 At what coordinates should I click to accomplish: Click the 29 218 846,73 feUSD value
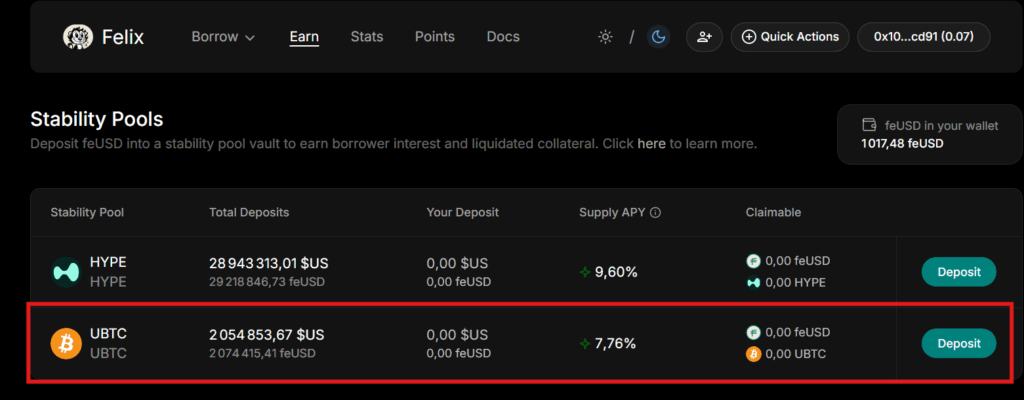tap(266, 282)
